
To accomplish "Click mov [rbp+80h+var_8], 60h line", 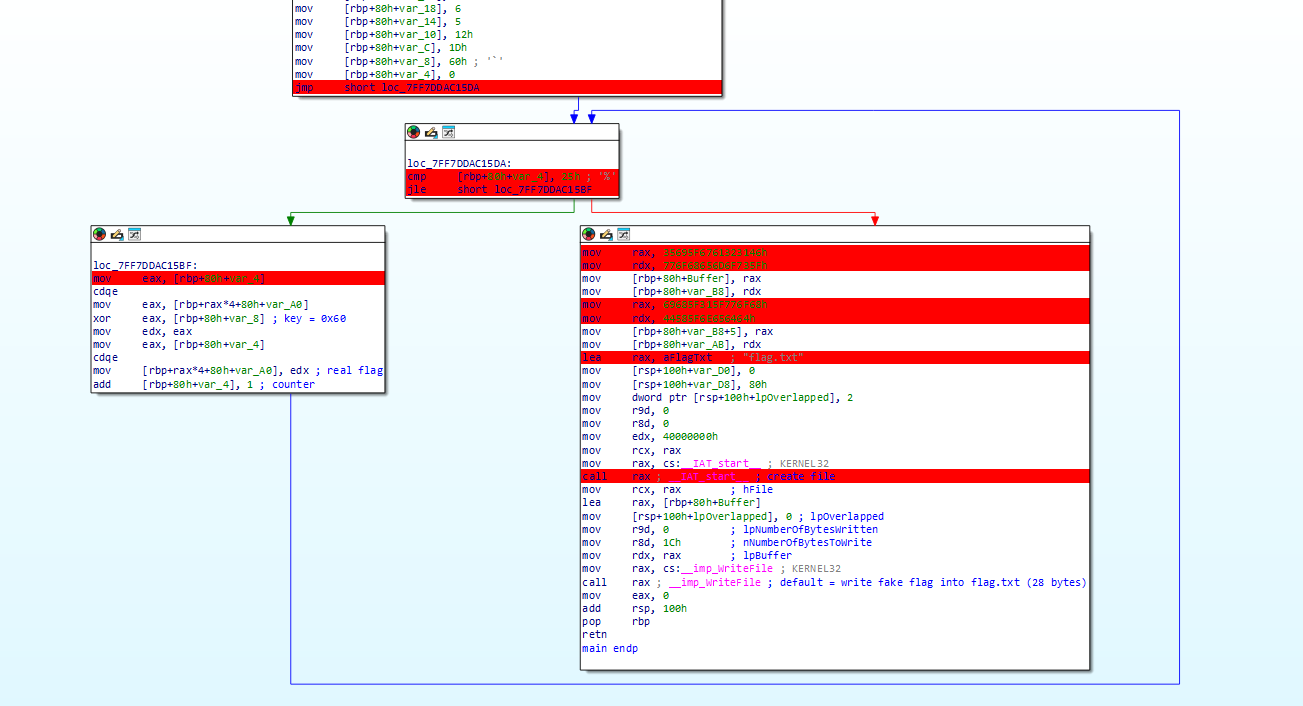I will point(399,61).
